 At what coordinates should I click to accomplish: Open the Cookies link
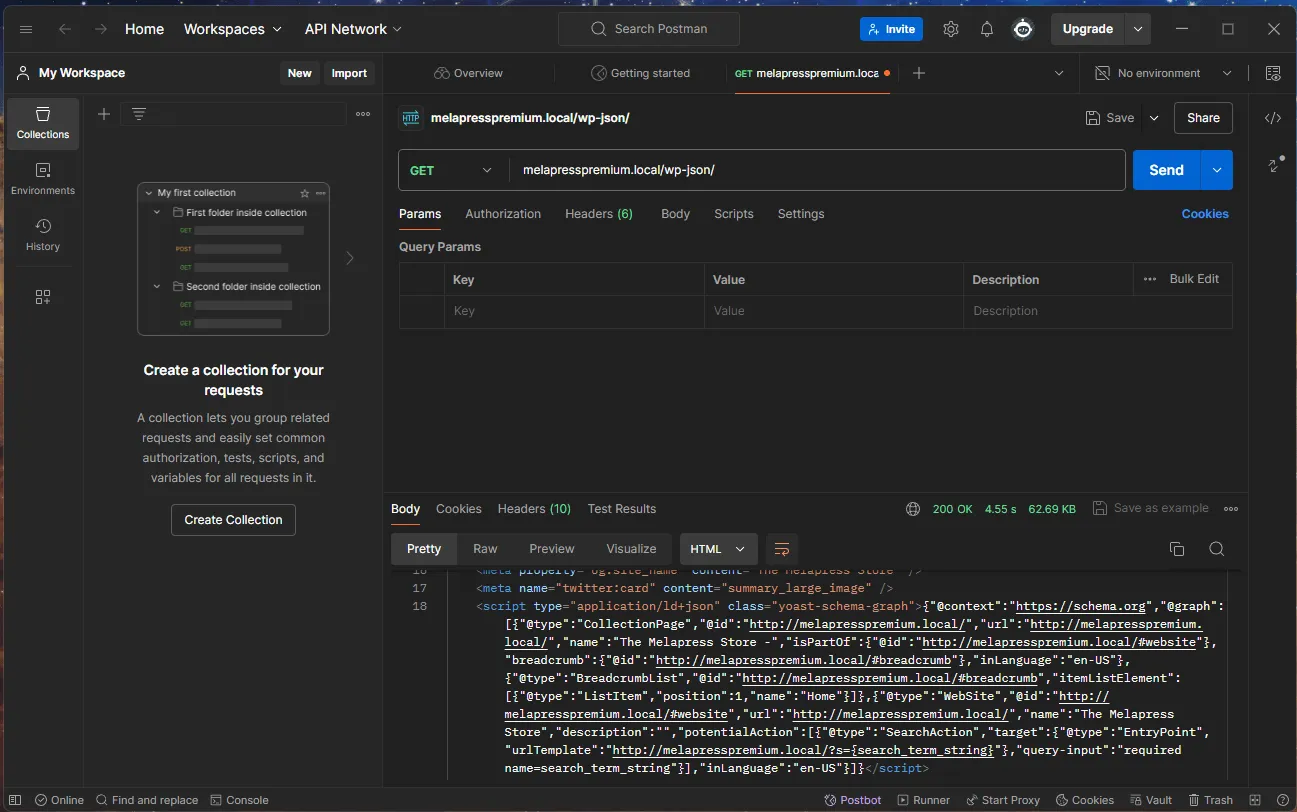[1205, 214]
